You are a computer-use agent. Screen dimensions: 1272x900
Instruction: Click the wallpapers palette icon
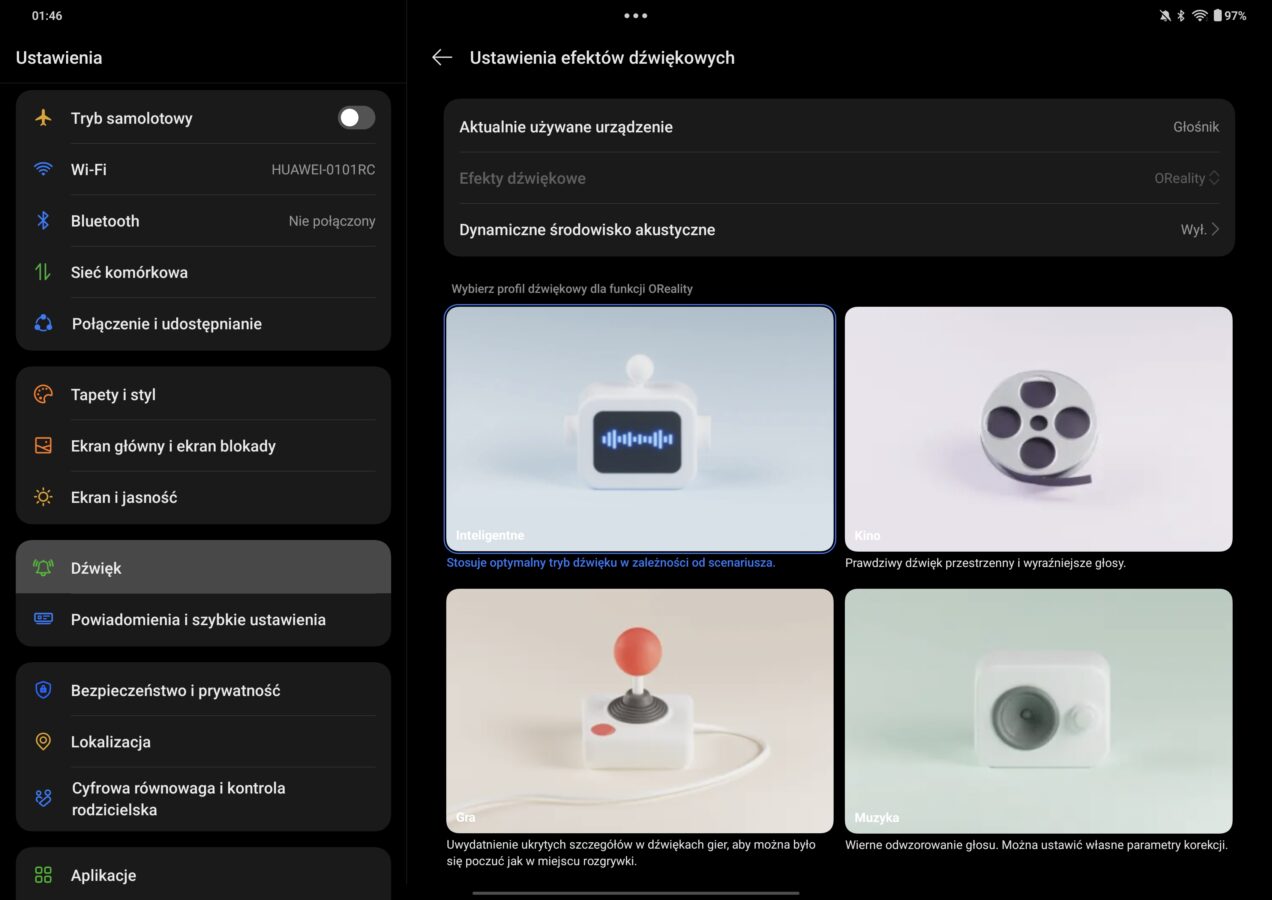coord(43,394)
